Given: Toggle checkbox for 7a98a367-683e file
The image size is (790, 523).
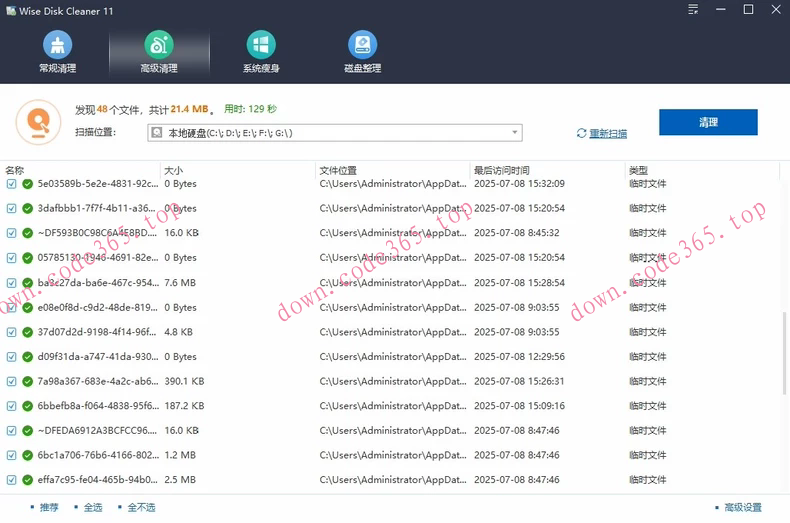Looking at the screenshot, I should point(11,381).
